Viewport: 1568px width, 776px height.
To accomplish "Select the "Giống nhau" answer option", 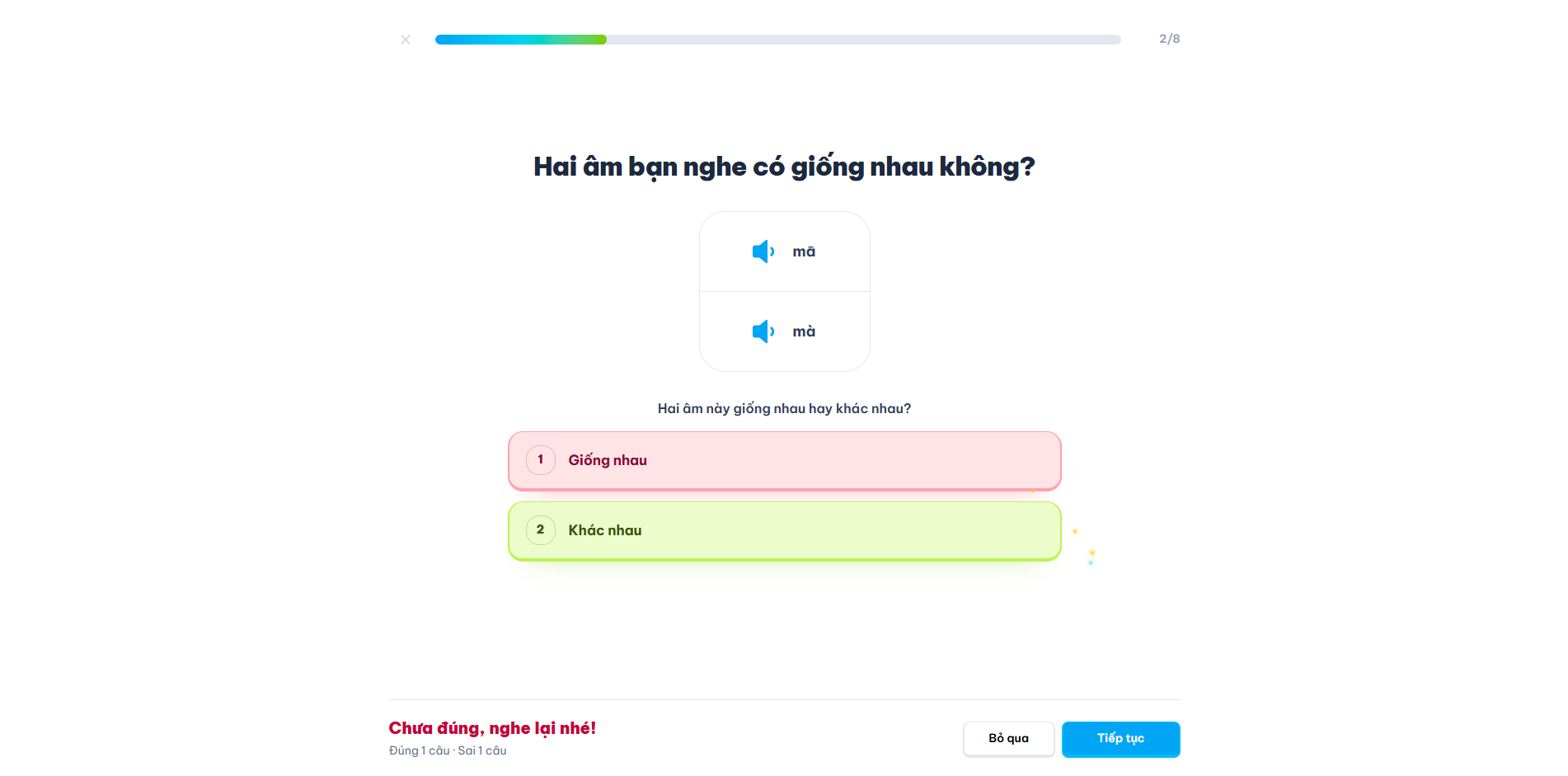I will point(783,460).
